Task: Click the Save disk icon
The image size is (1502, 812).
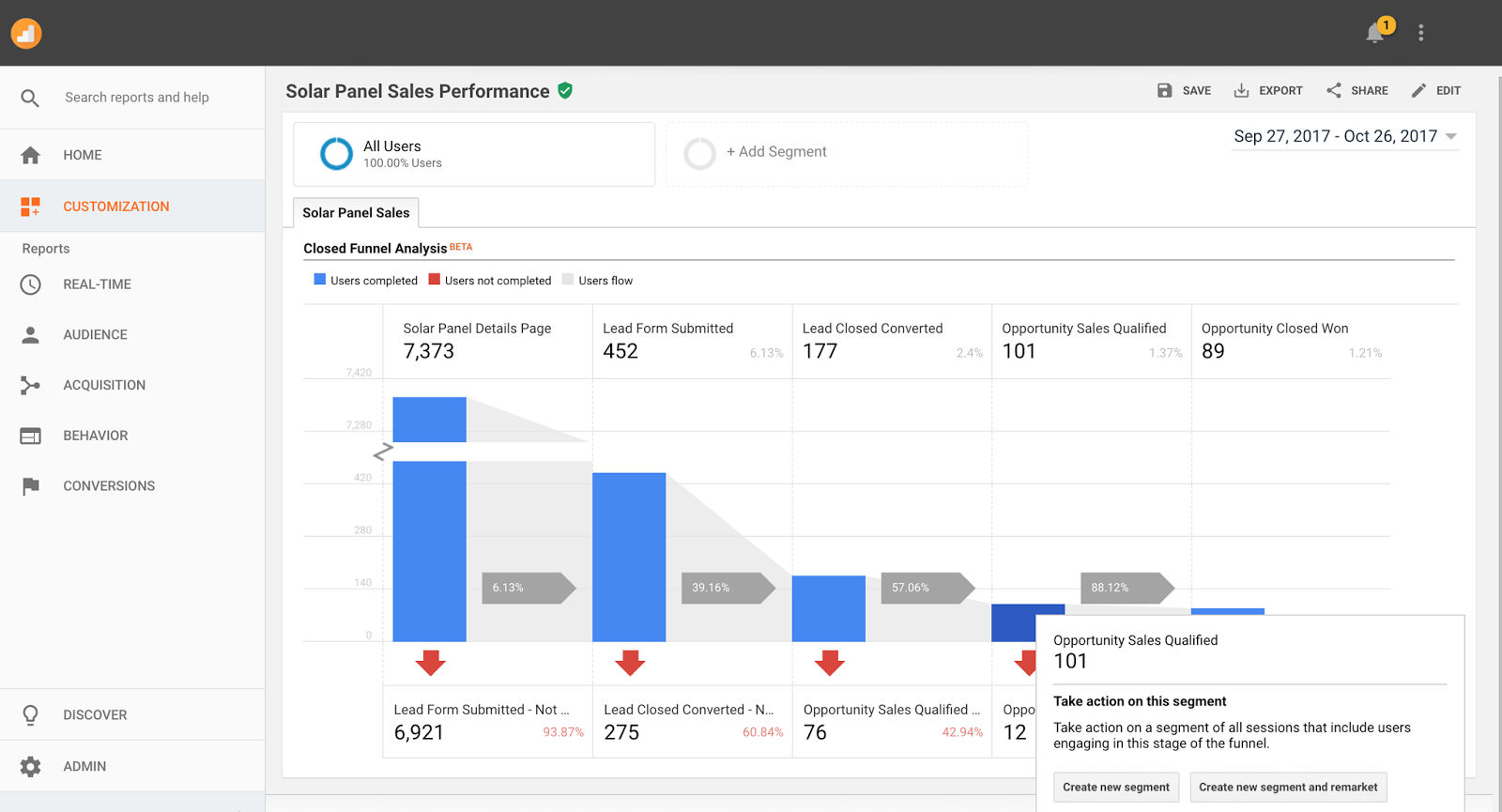Action: (x=1164, y=91)
